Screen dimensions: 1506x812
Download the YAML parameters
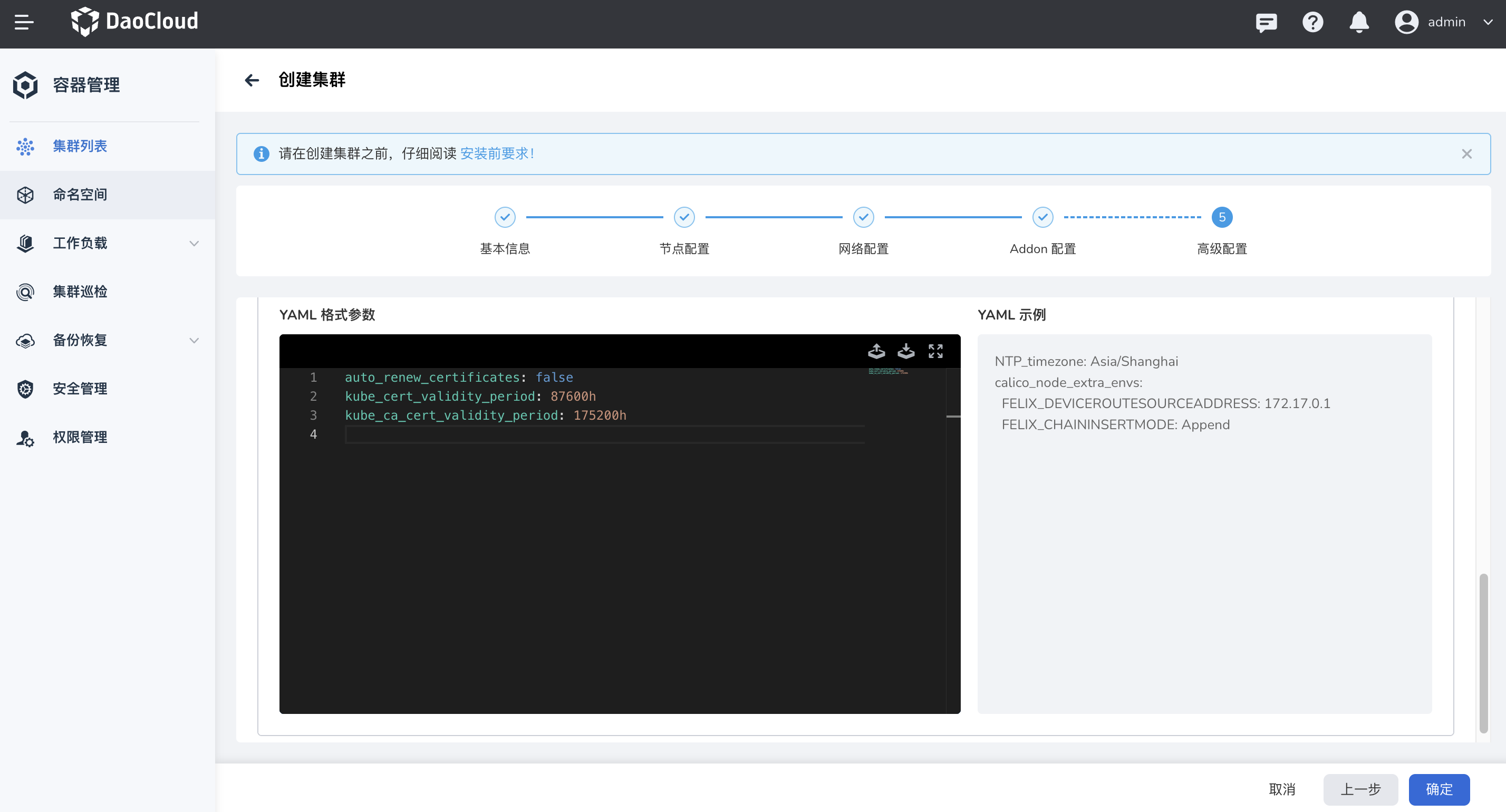coord(905,351)
